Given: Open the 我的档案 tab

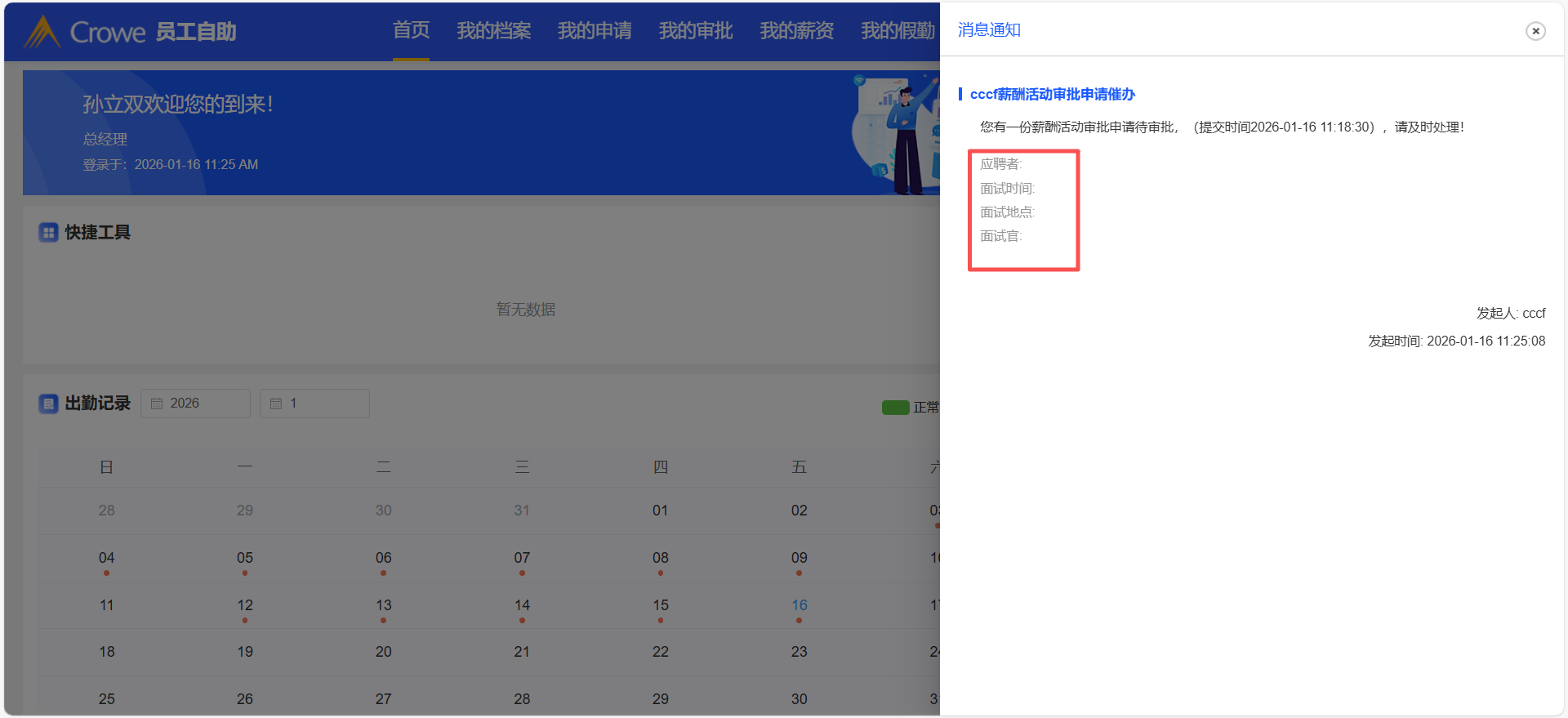Looking at the screenshot, I should (x=494, y=31).
